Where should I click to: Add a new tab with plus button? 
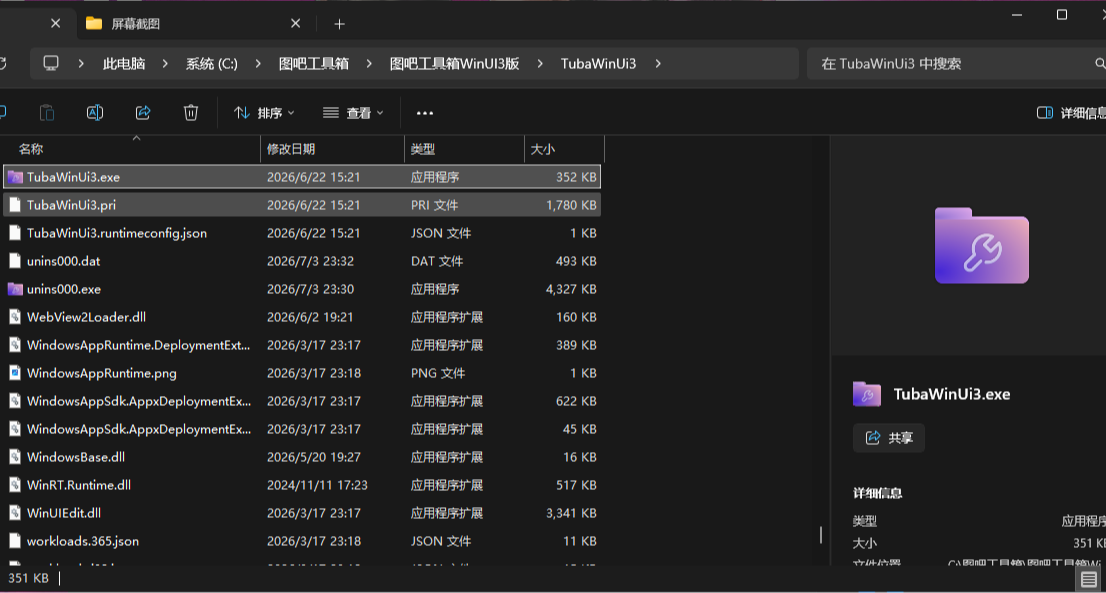coord(339,24)
